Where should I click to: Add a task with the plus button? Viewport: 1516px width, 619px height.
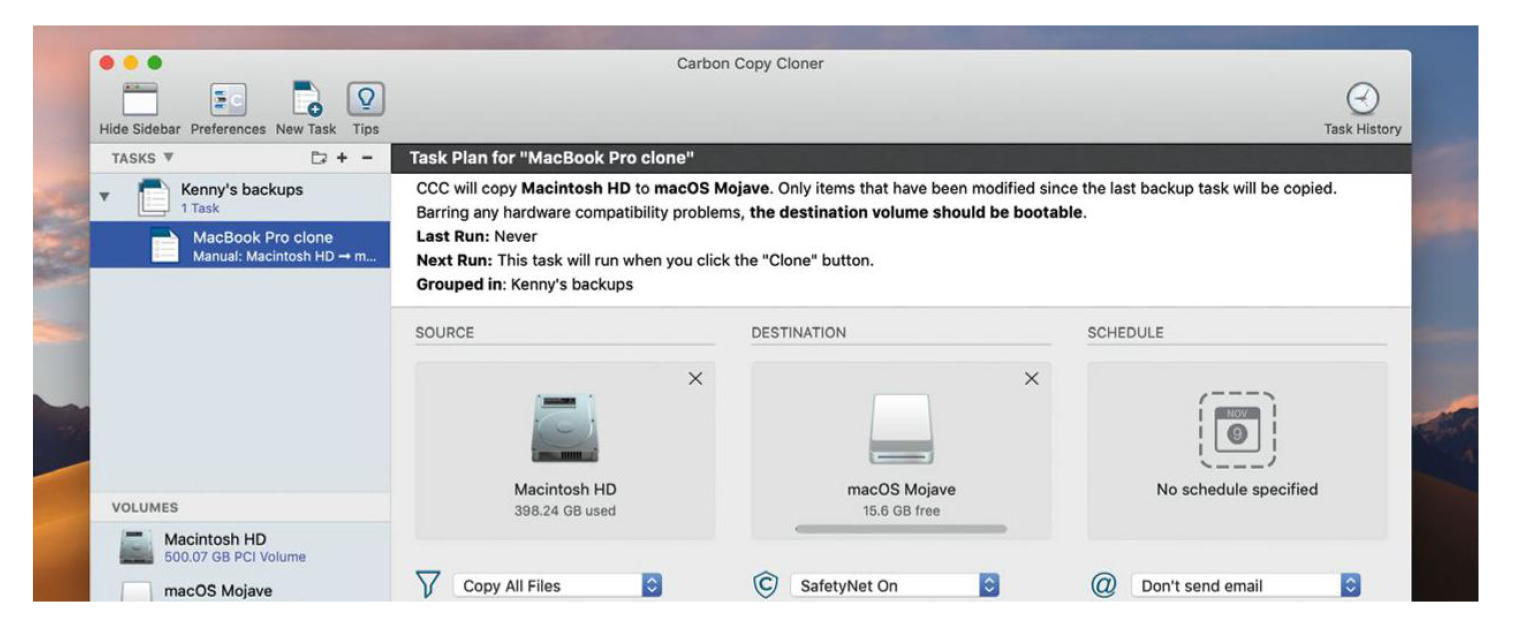[x=341, y=158]
